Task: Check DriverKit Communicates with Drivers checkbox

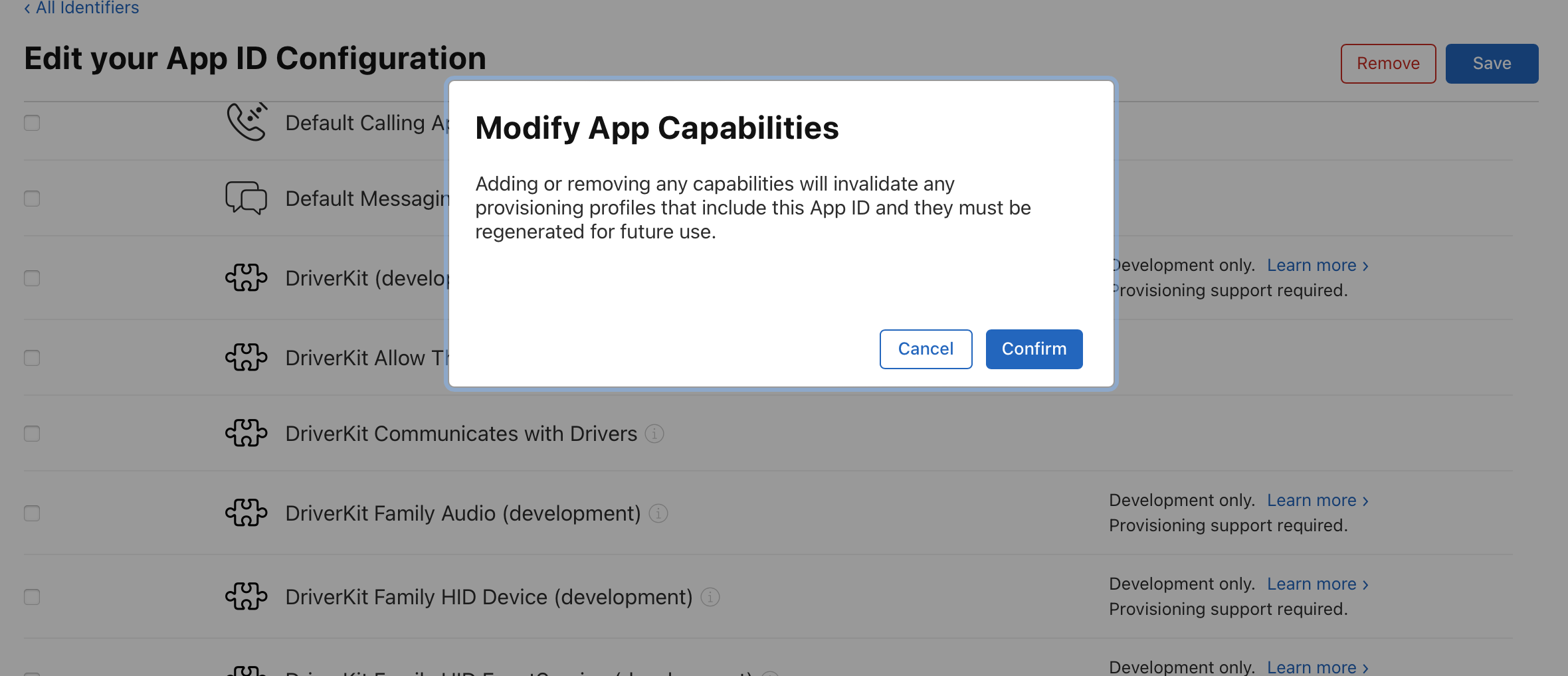Action: pos(32,434)
